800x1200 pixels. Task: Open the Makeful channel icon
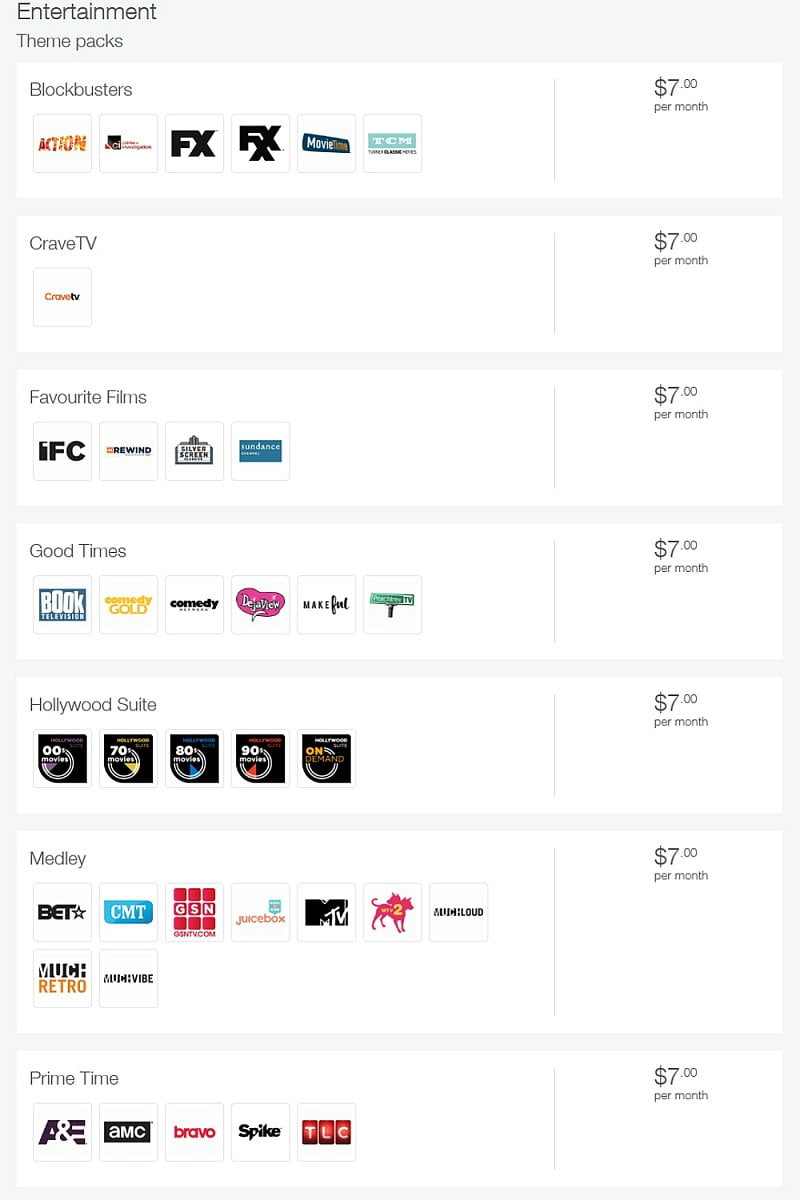[x=326, y=605]
